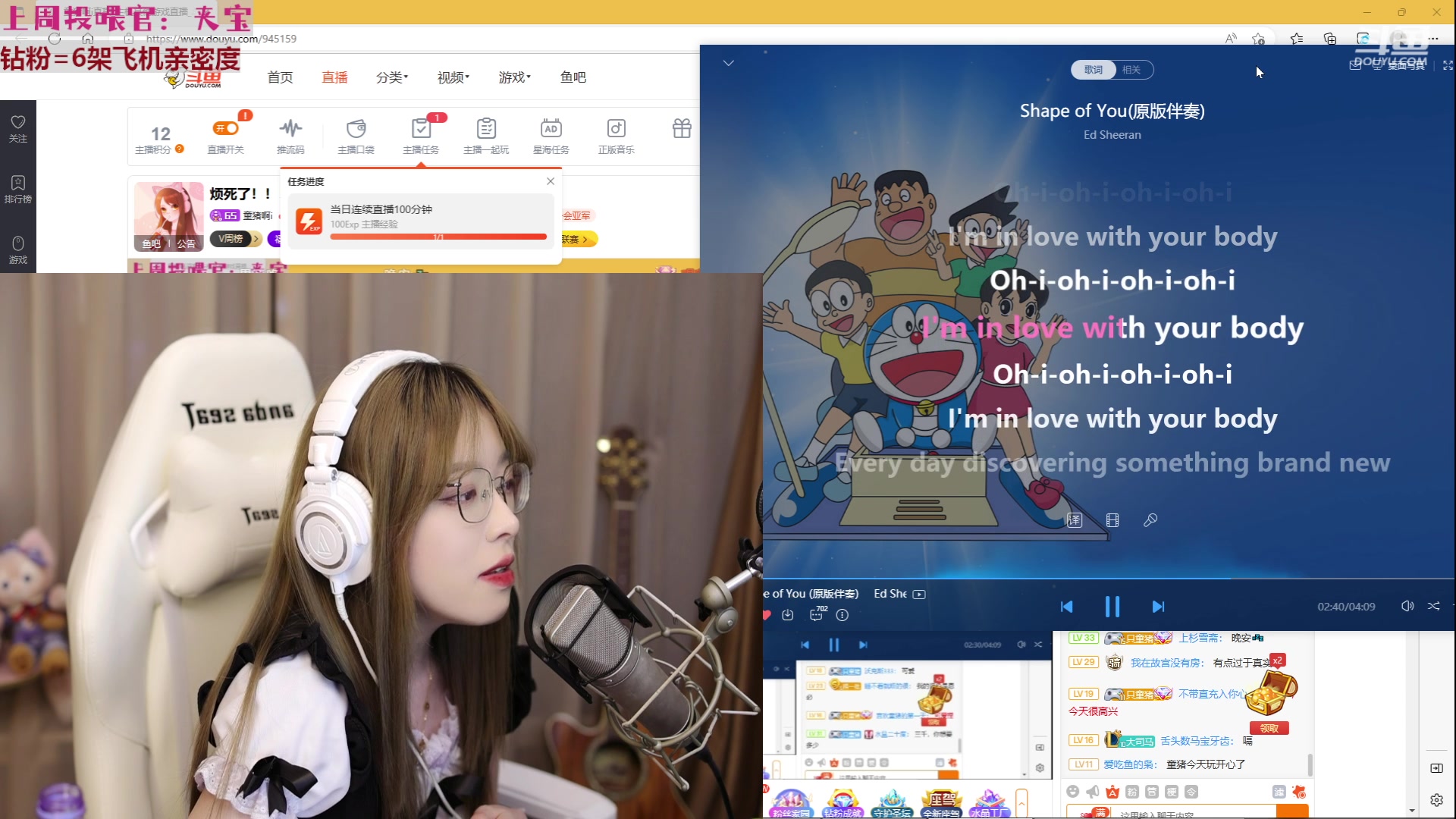This screenshot has width=1456, height=819.
Task: Switch lyrics panel to 相关 tab
Action: pyautogui.click(x=1131, y=70)
